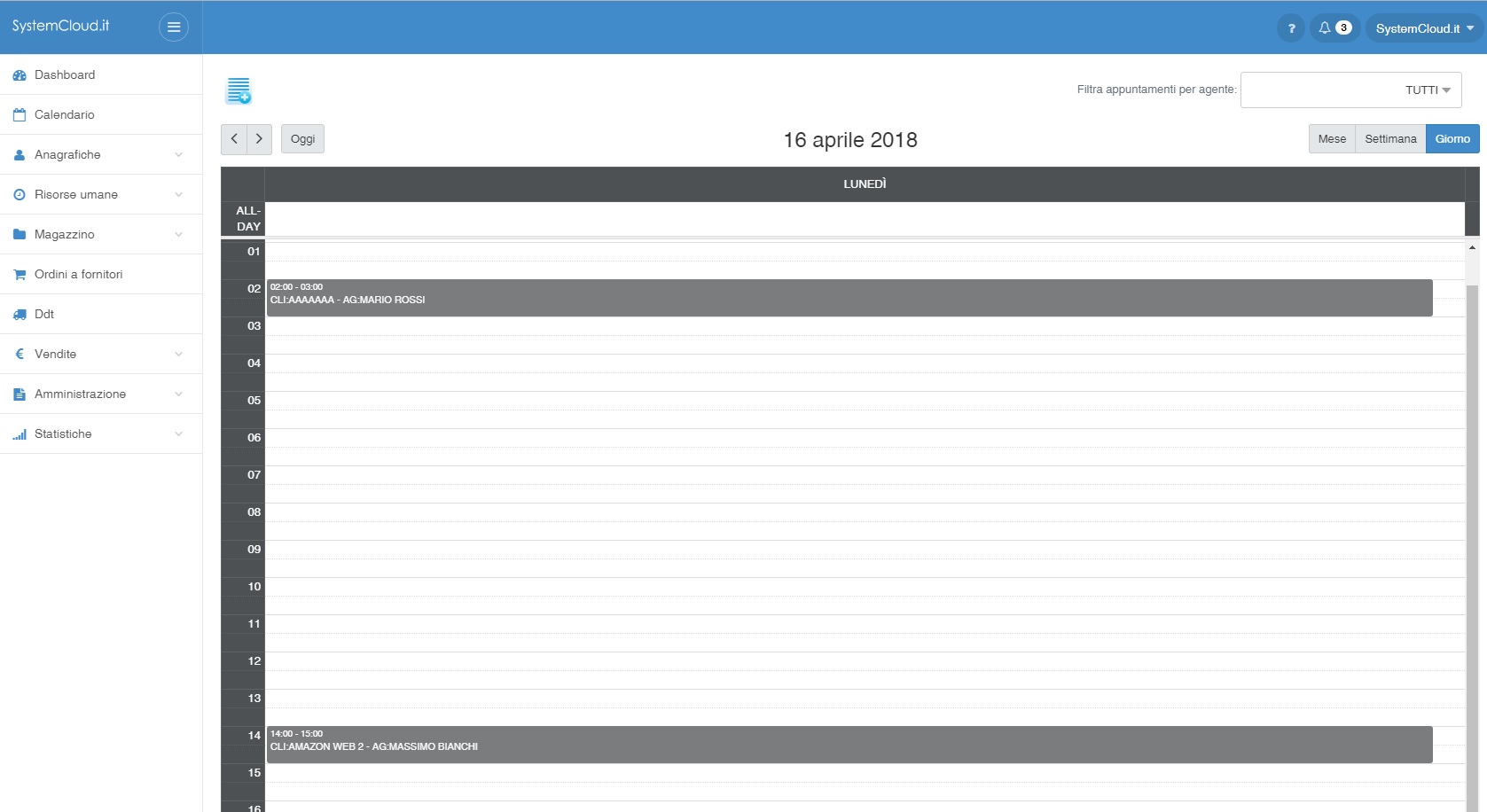Viewport: 1487px width, 812px height.
Task: Toggle the hamburger sidebar menu button
Action: [174, 27]
